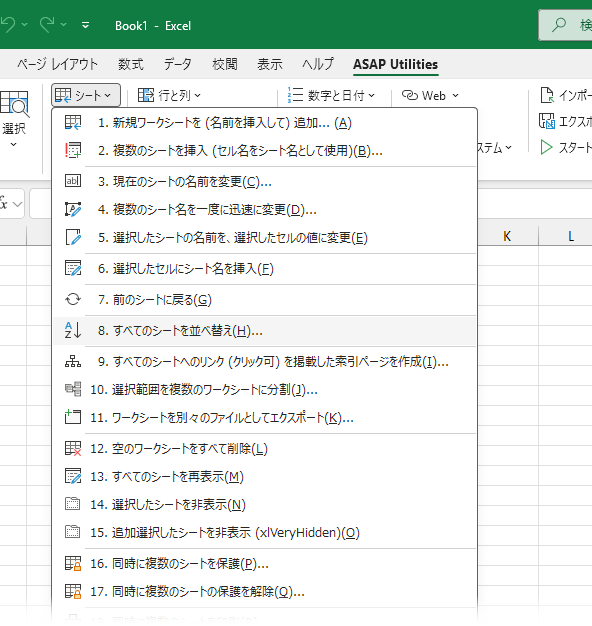
Task: Open the Web dropdown in ASAP ribbon
Action: tap(430, 95)
